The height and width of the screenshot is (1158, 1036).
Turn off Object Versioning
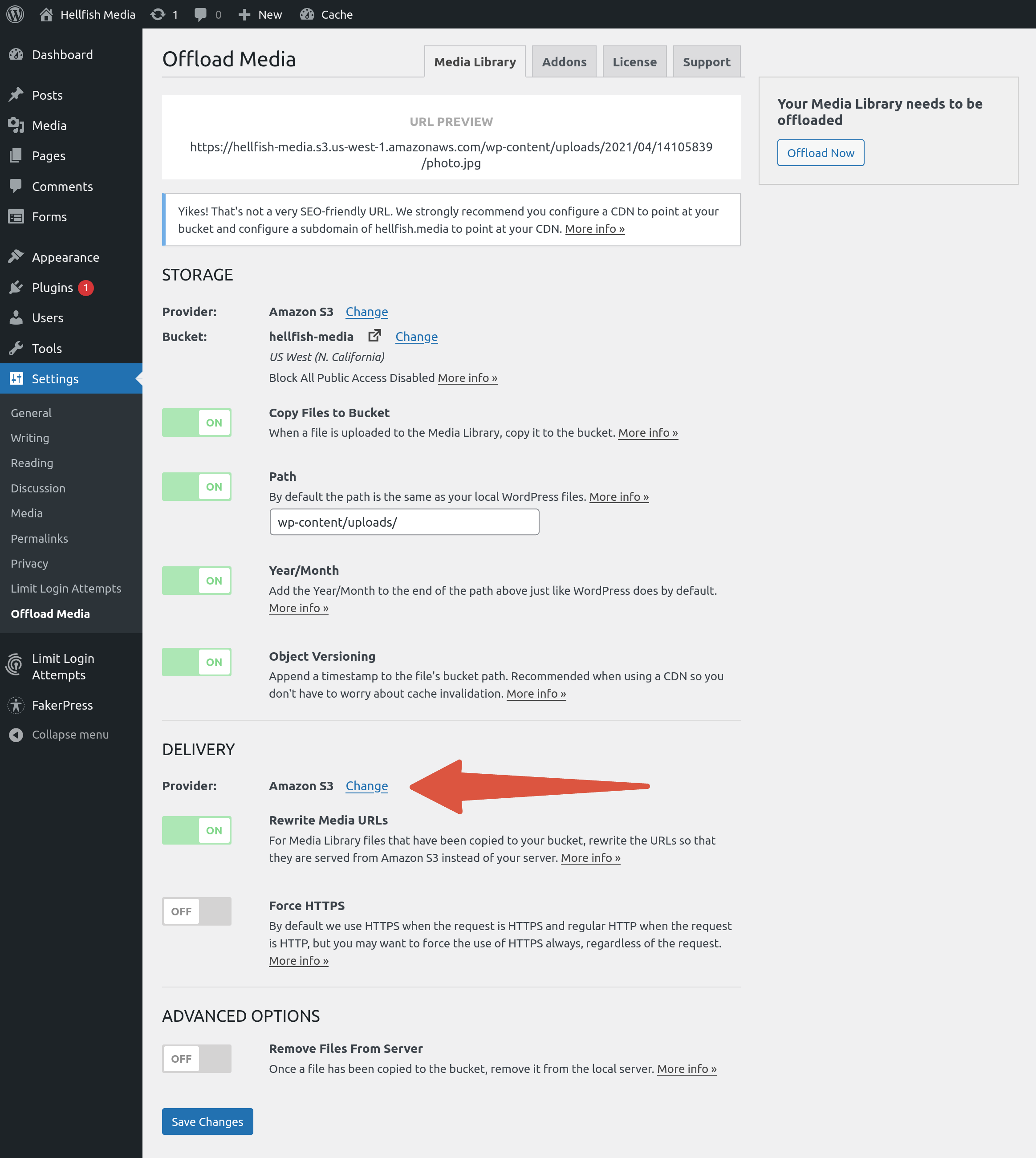[196, 662]
